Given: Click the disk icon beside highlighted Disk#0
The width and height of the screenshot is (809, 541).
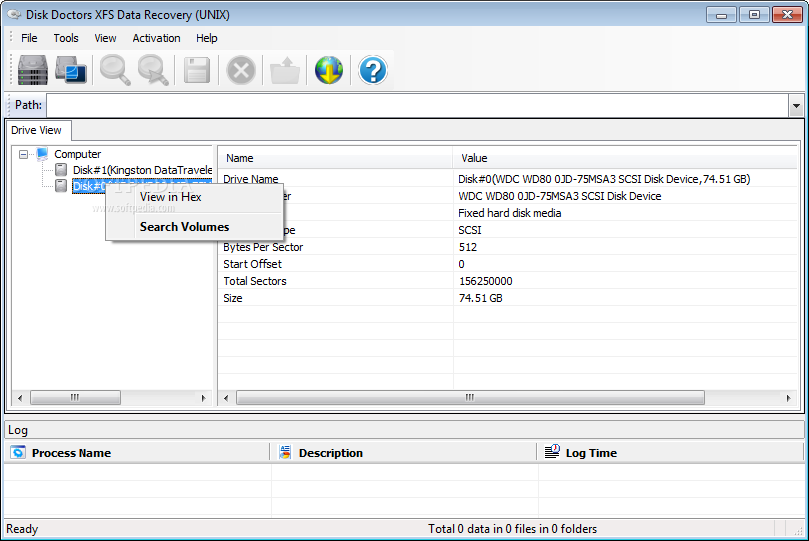Looking at the screenshot, I should click(x=61, y=186).
